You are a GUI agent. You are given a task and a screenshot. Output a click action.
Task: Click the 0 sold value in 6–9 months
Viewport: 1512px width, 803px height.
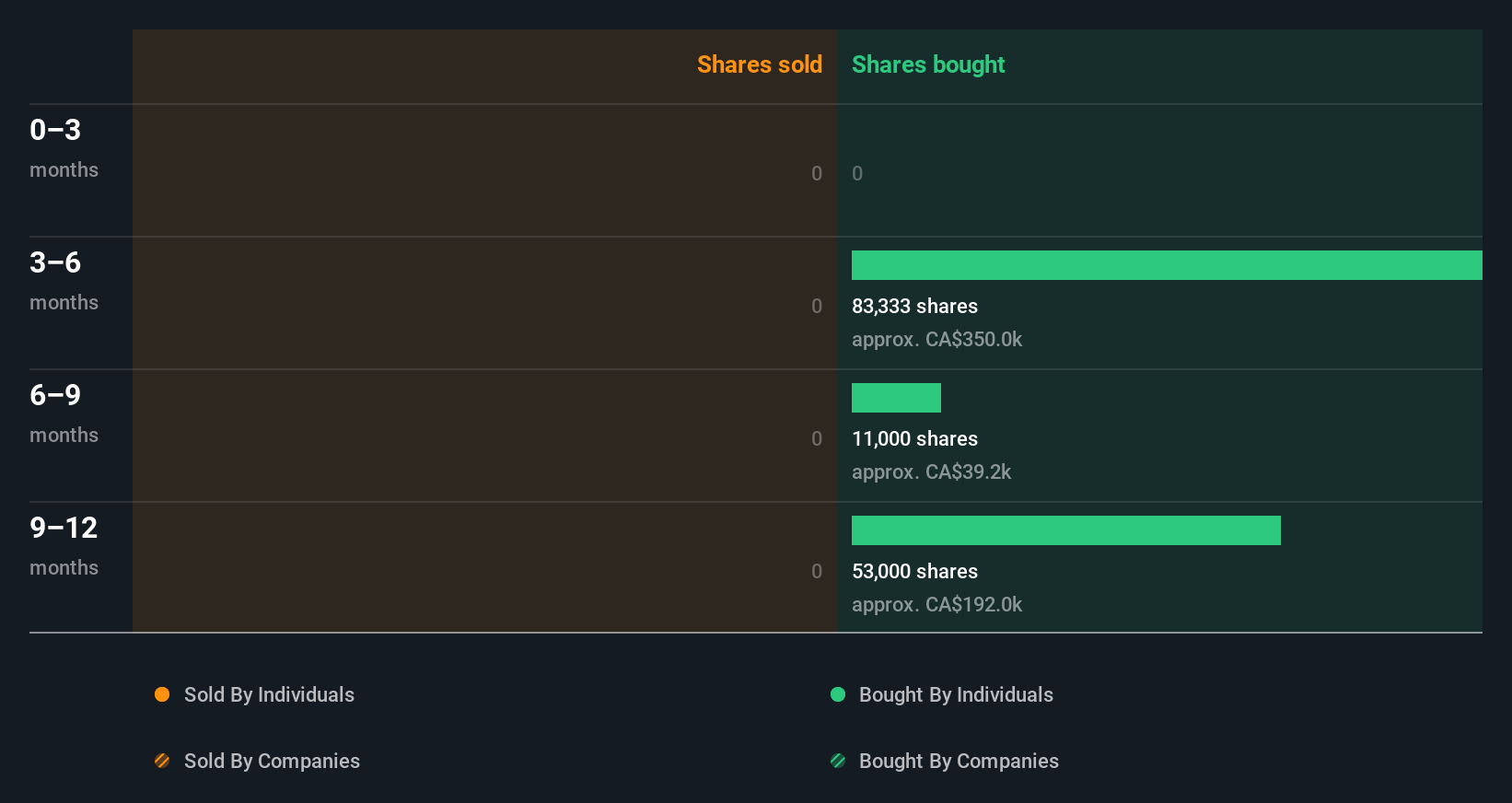click(x=817, y=438)
